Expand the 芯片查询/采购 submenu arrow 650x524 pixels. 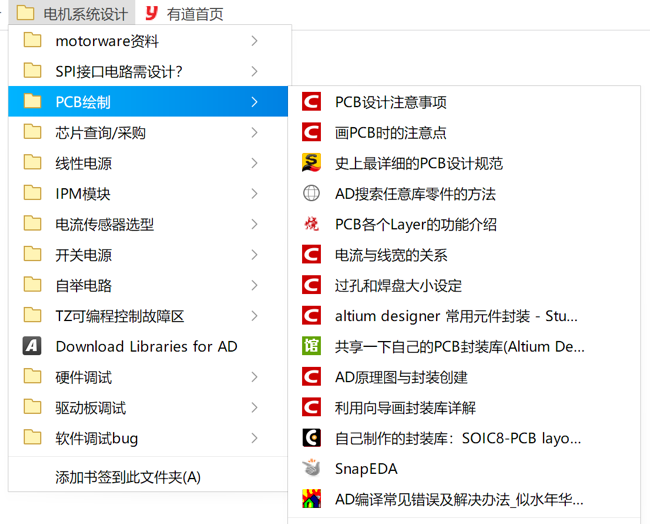coord(255,133)
